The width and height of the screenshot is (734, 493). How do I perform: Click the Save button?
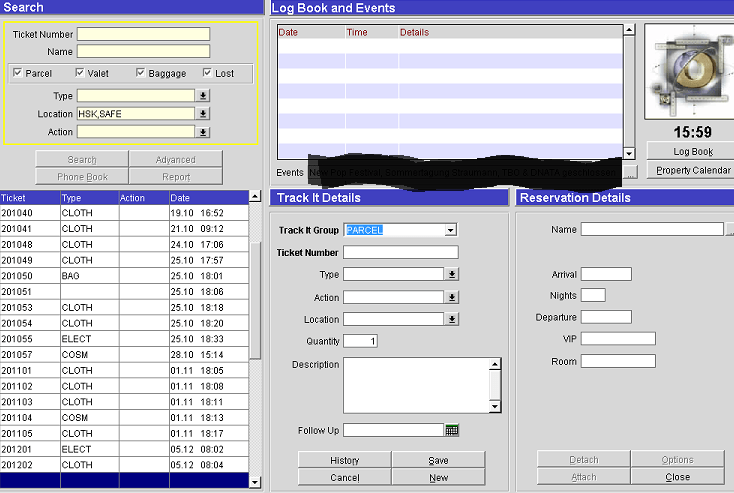[438, 460]
